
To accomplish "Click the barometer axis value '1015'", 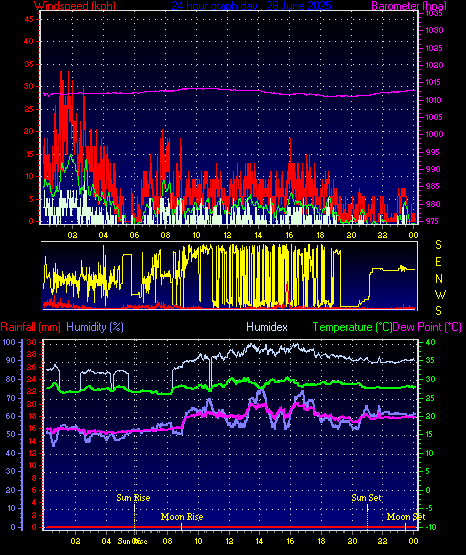I will pos(434,82).
